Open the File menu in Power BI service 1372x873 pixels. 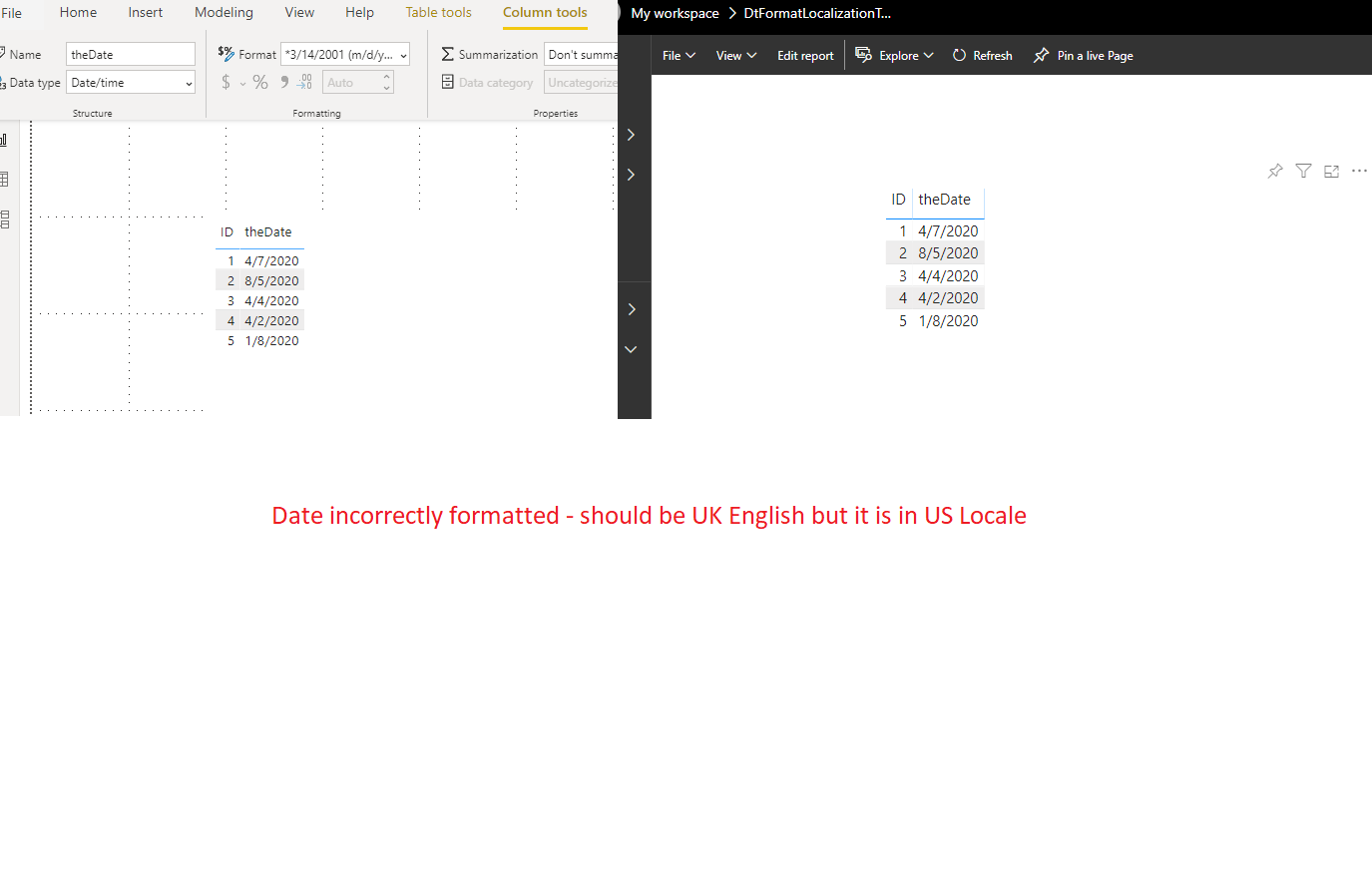[679, 55]
